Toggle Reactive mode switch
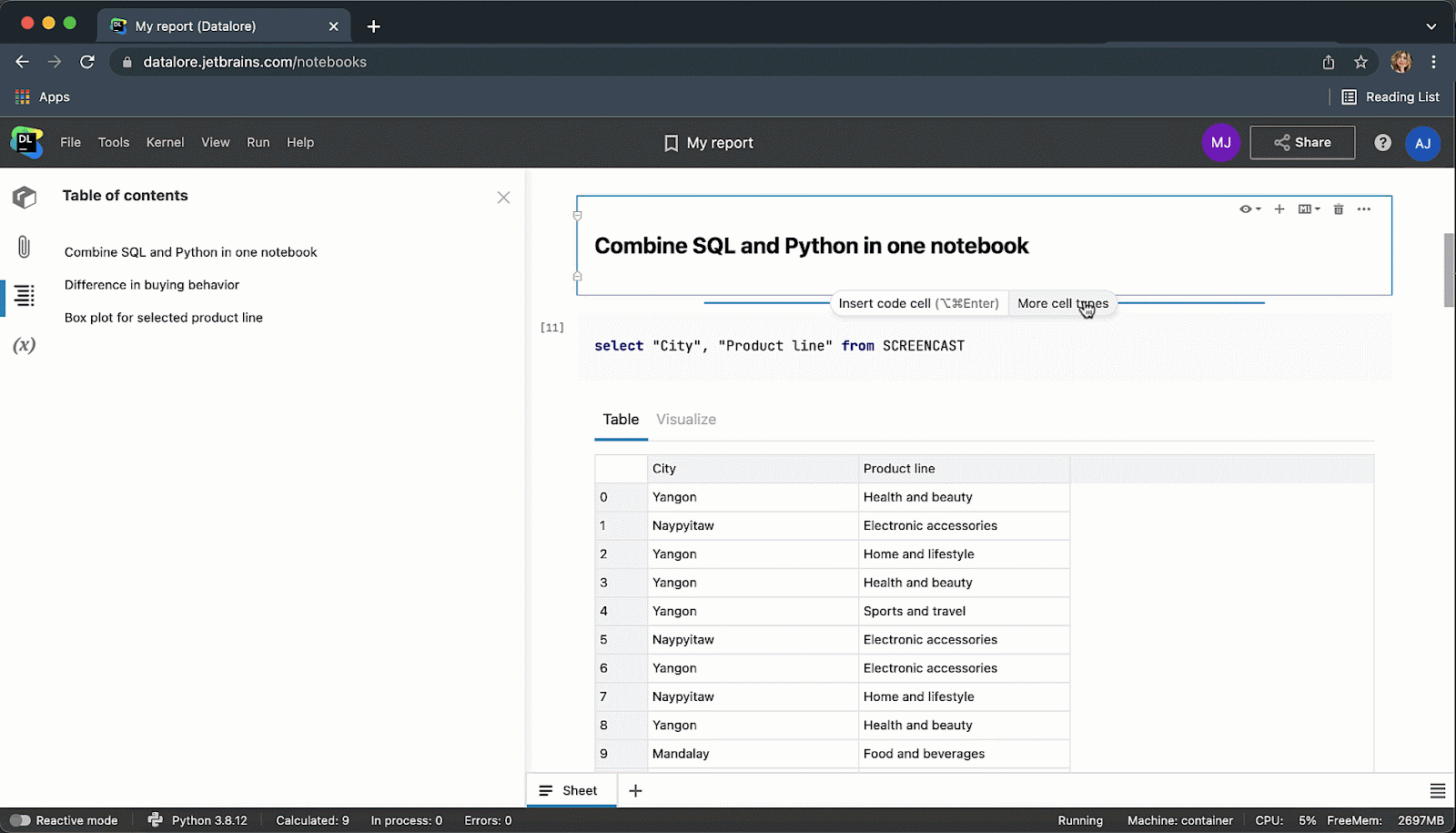Viewport: 1456px width, 833px height. click(x=20, y=820)
